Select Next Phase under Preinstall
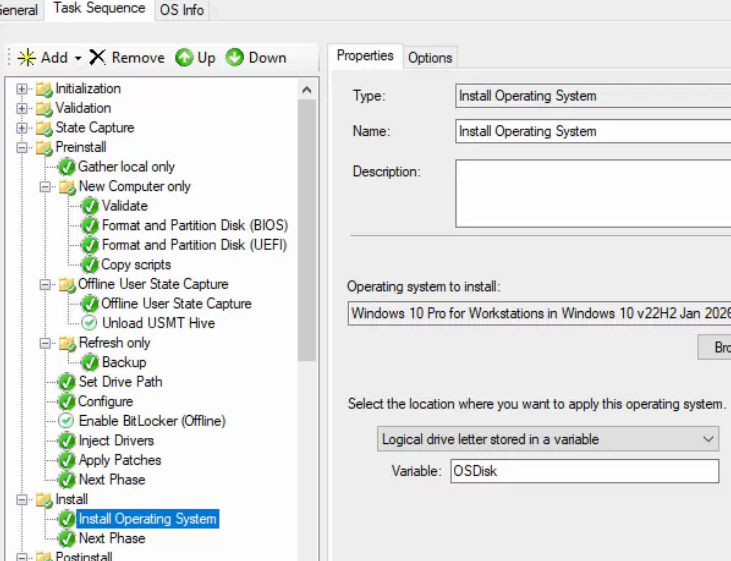This screenshot has height=561, width=731. tap(112, 480)
